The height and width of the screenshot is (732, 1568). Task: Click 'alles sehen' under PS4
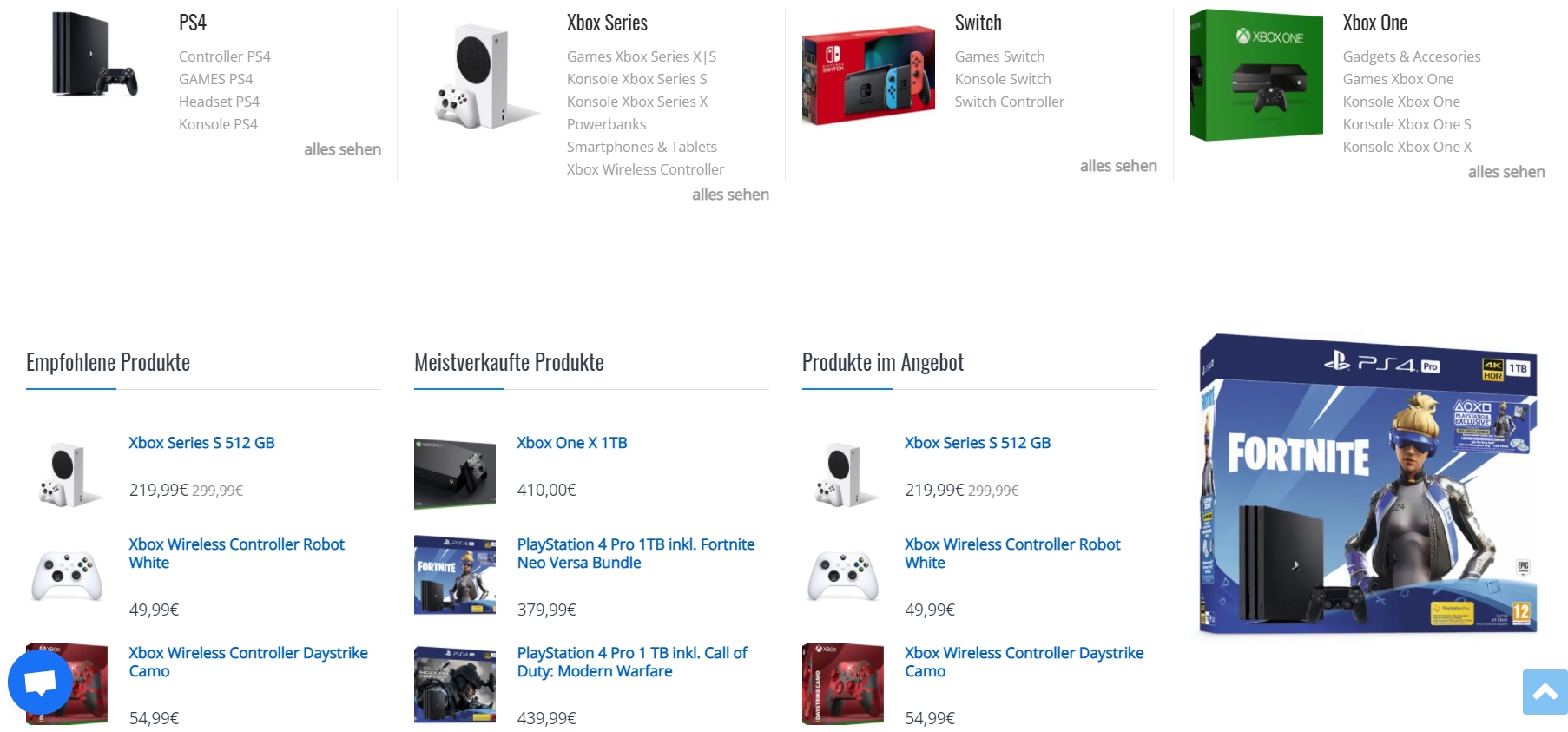click(x=342, y=149)
